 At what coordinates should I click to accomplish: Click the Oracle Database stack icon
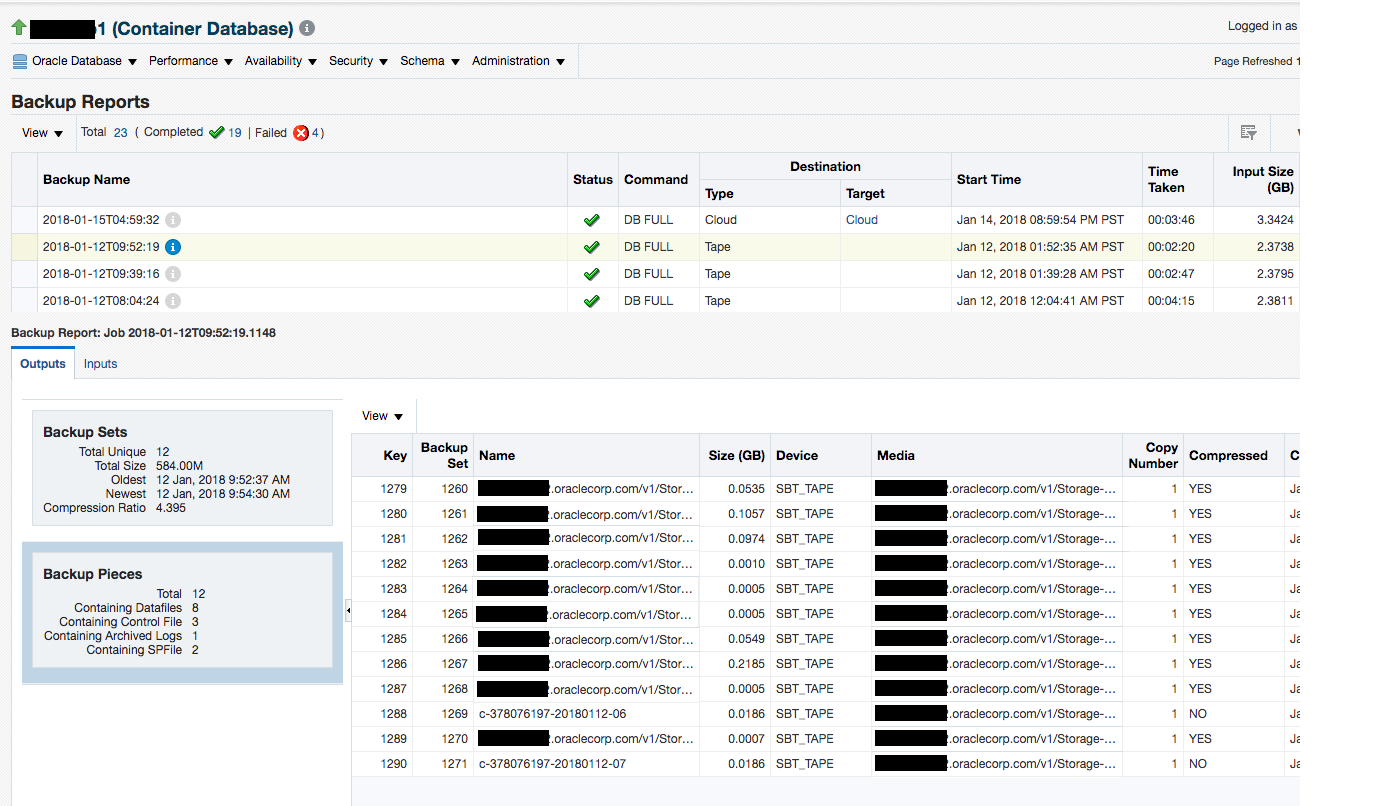[x=20, y=62]
